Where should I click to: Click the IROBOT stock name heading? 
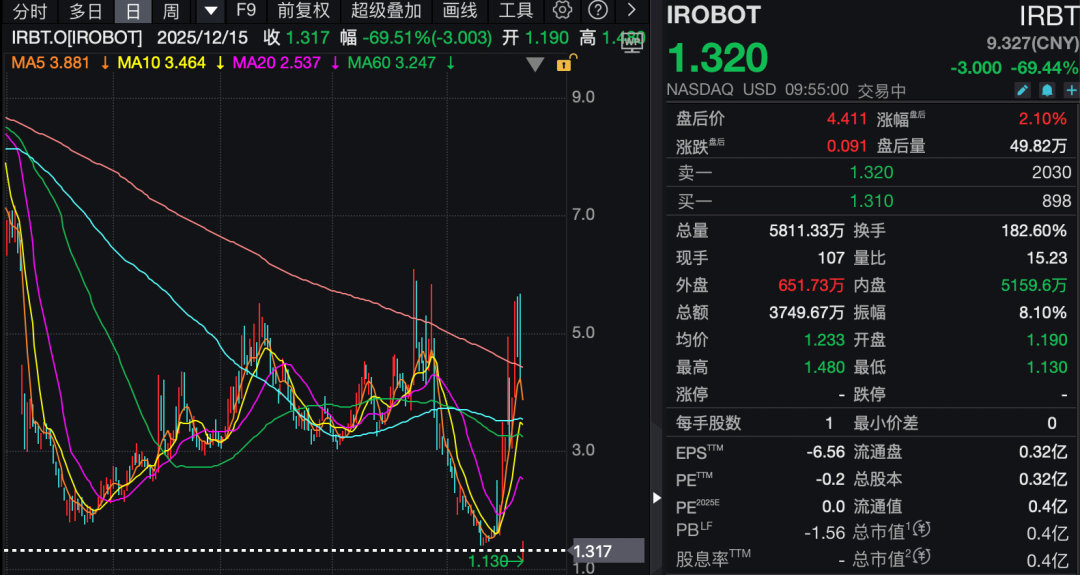tap(714, 15)
